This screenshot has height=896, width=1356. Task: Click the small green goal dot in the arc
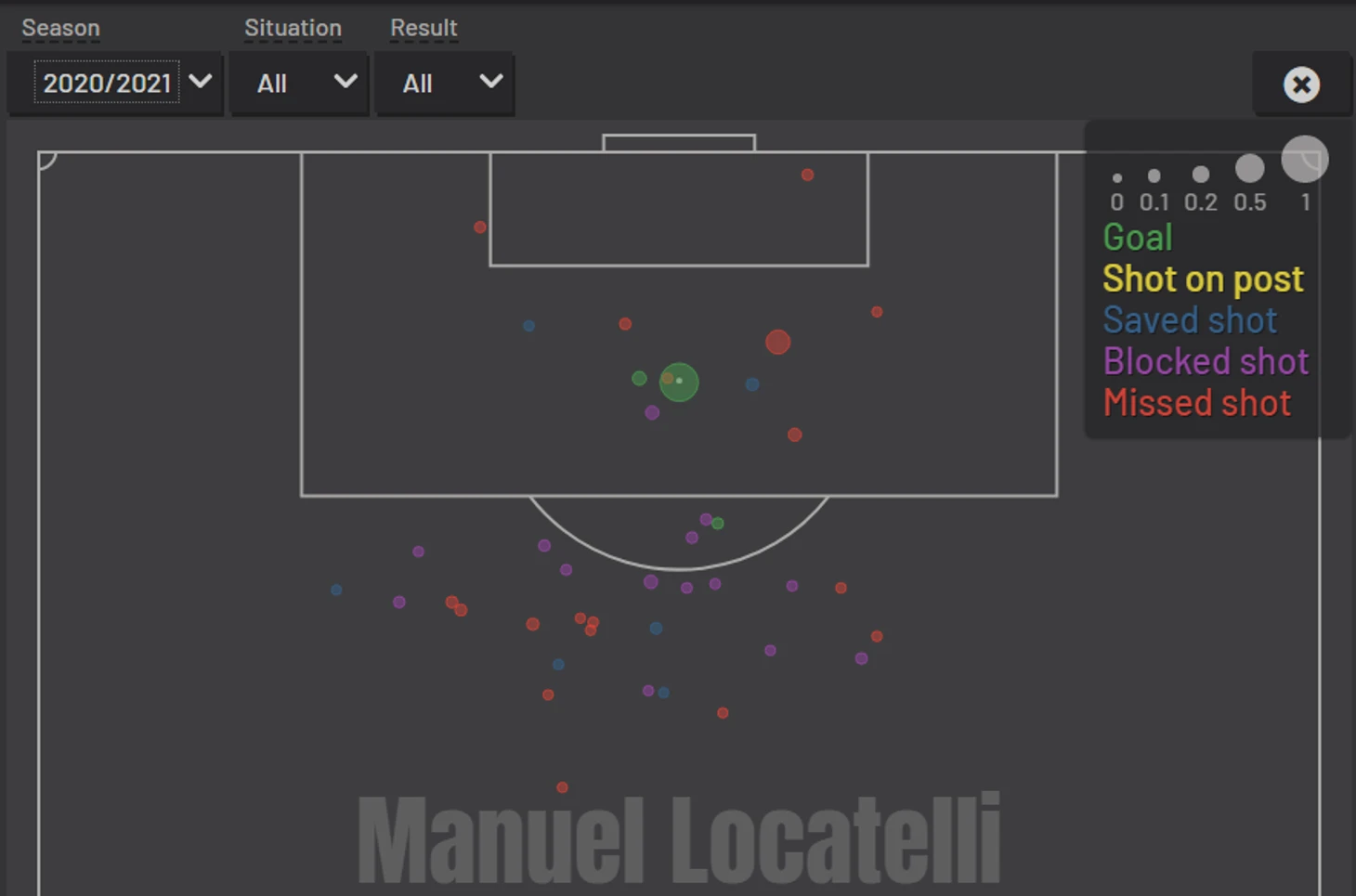coord(718,524)
